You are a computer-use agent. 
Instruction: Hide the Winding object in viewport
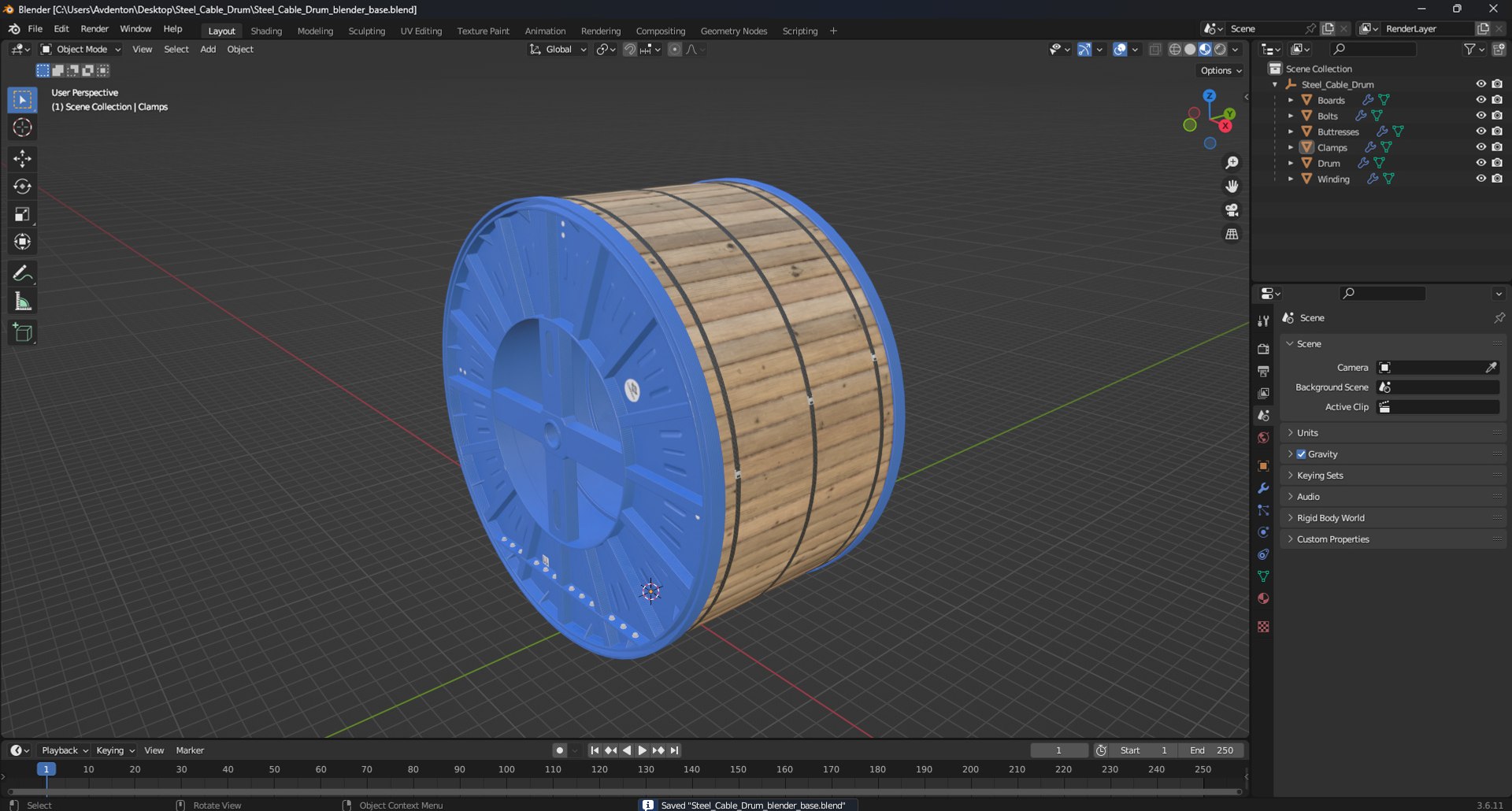coord(1480,179)
